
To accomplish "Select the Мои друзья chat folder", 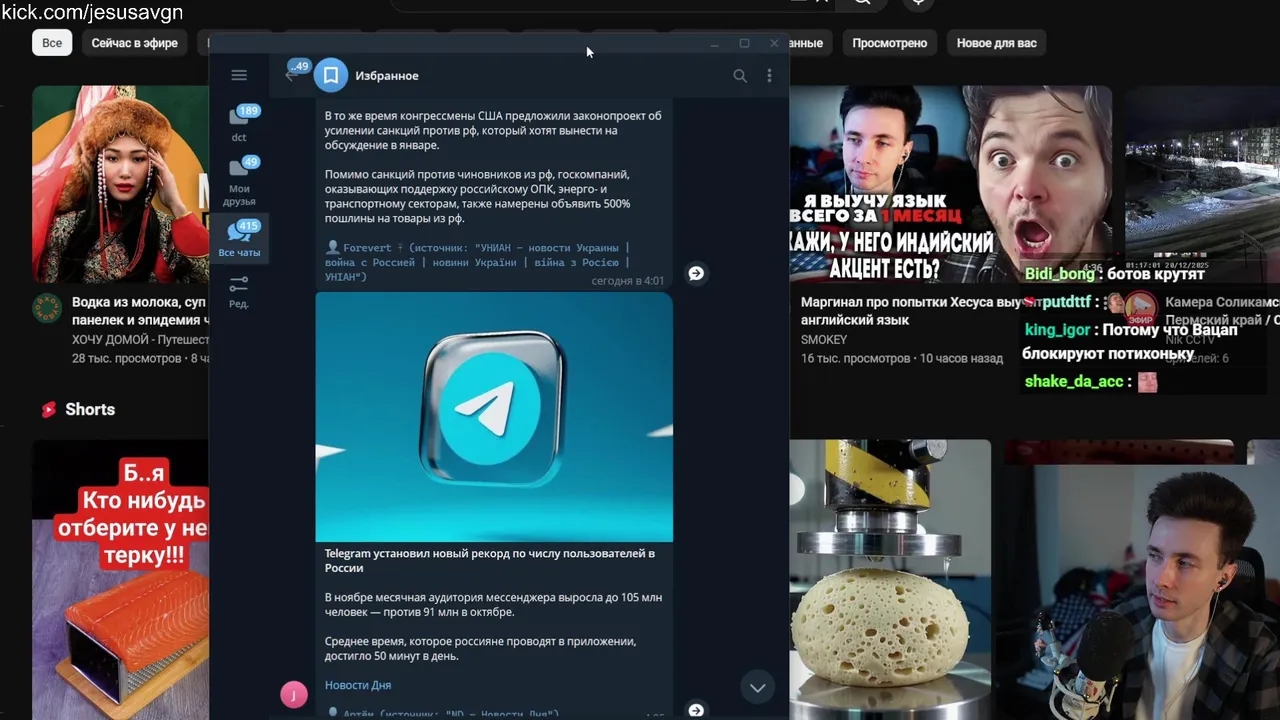I will [239, 181].
